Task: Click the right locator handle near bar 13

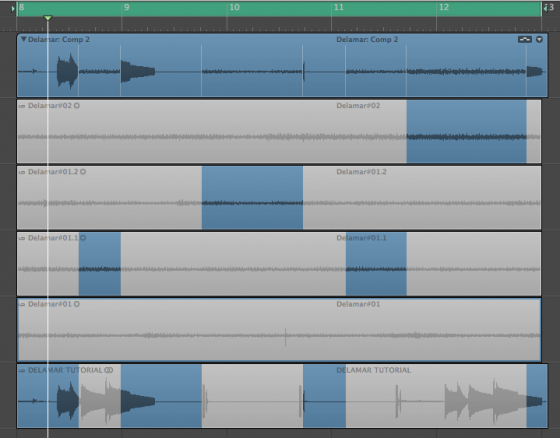Action: click(x=545, y=8)
